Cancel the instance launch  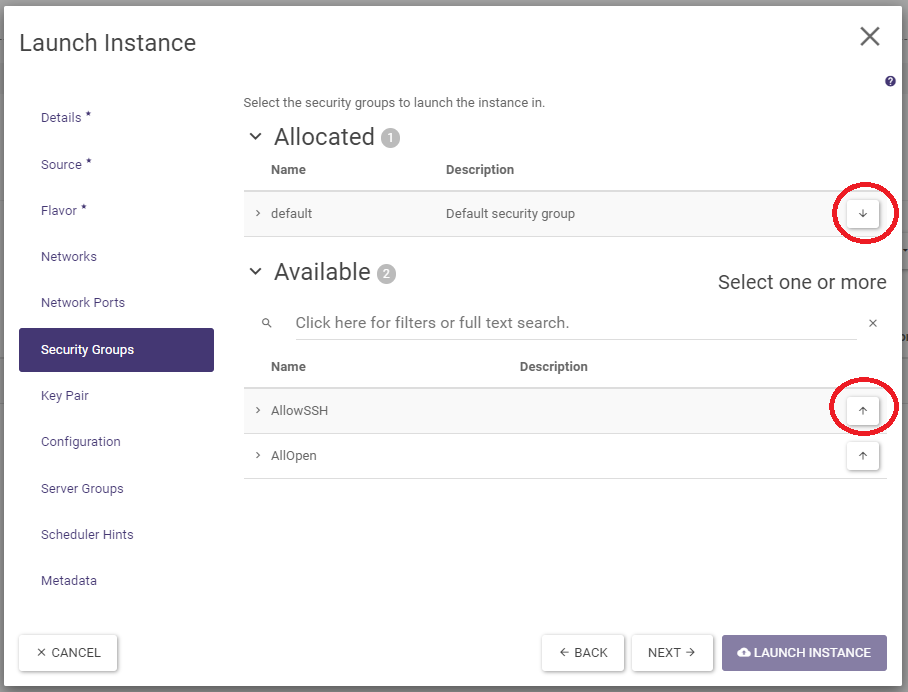coord(68,653)
